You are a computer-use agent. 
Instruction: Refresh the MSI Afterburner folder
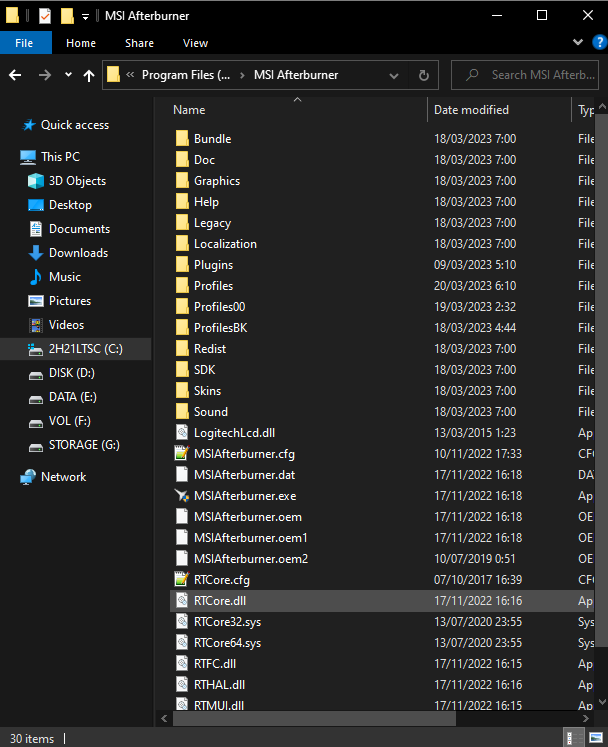[x=424, y=75]
